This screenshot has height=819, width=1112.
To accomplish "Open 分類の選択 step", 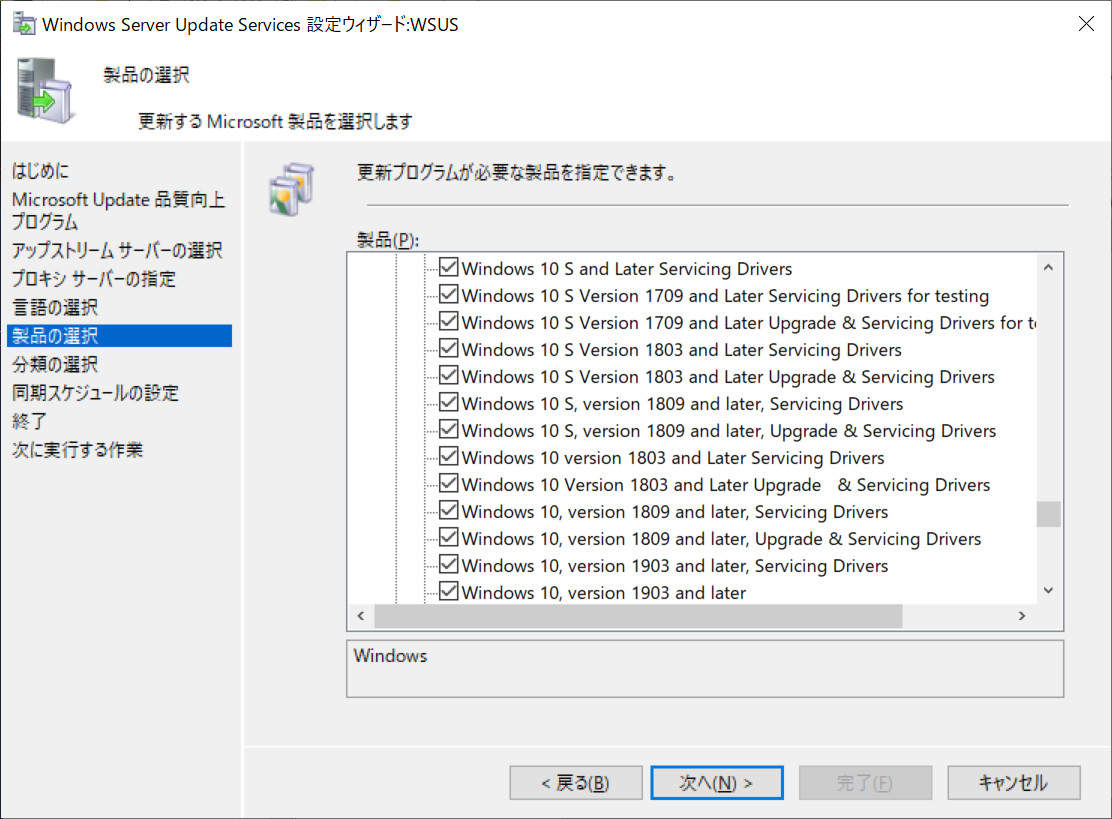I will pyautogui.click(x=55, y=364).
